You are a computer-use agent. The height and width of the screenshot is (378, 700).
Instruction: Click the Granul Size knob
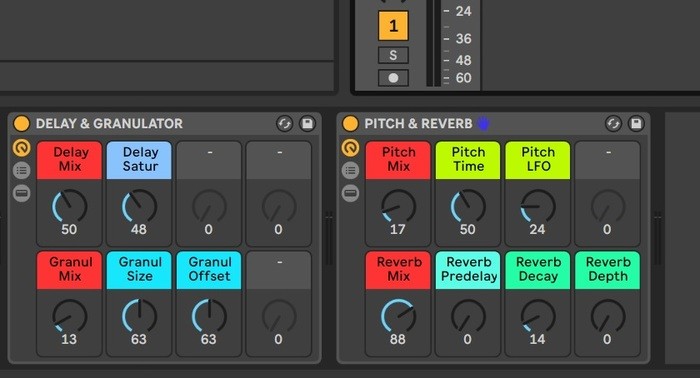point(139,316)
